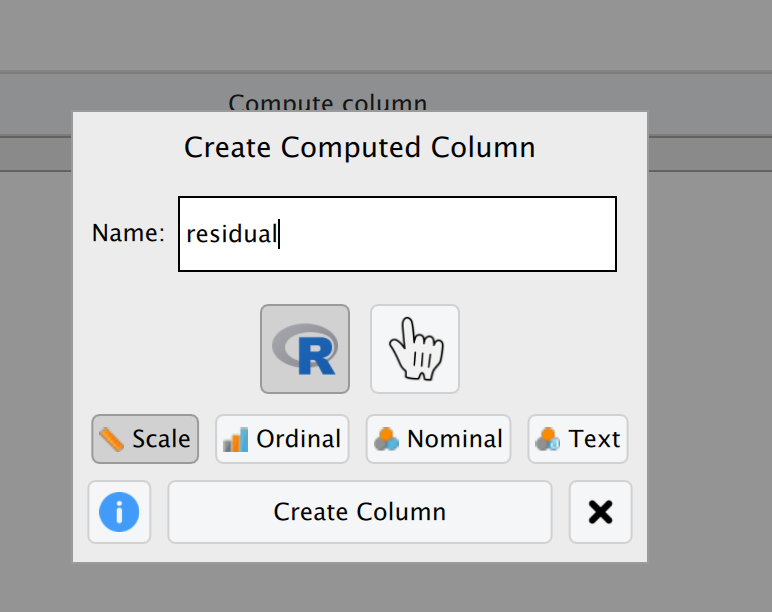Screen dimensions: 772x612
Task: Choose the drag-and-drop hand icon
Action: click(415, 349)
